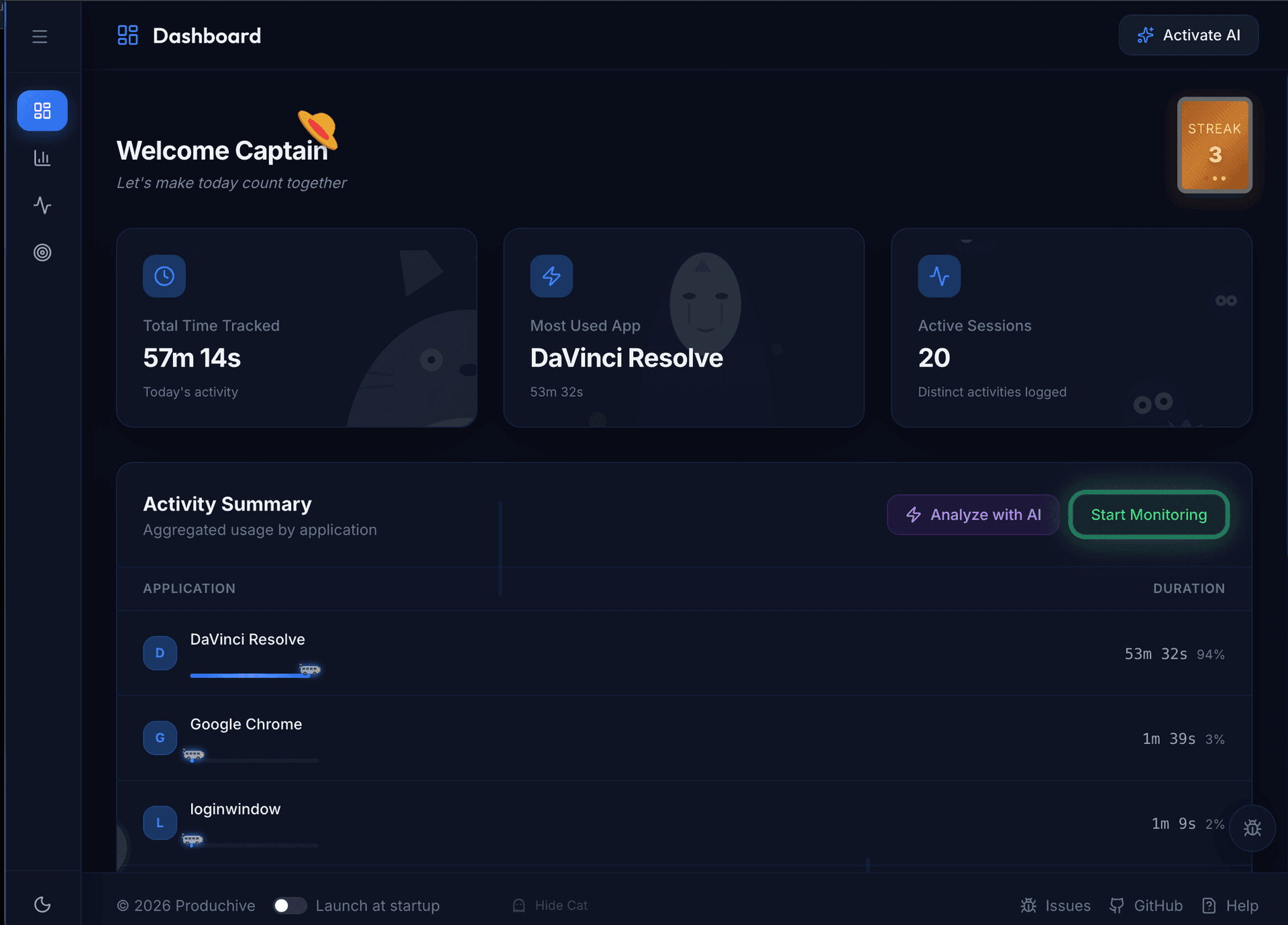Click the Analyze with AI button
The image size is (1288, 925).
973,514
